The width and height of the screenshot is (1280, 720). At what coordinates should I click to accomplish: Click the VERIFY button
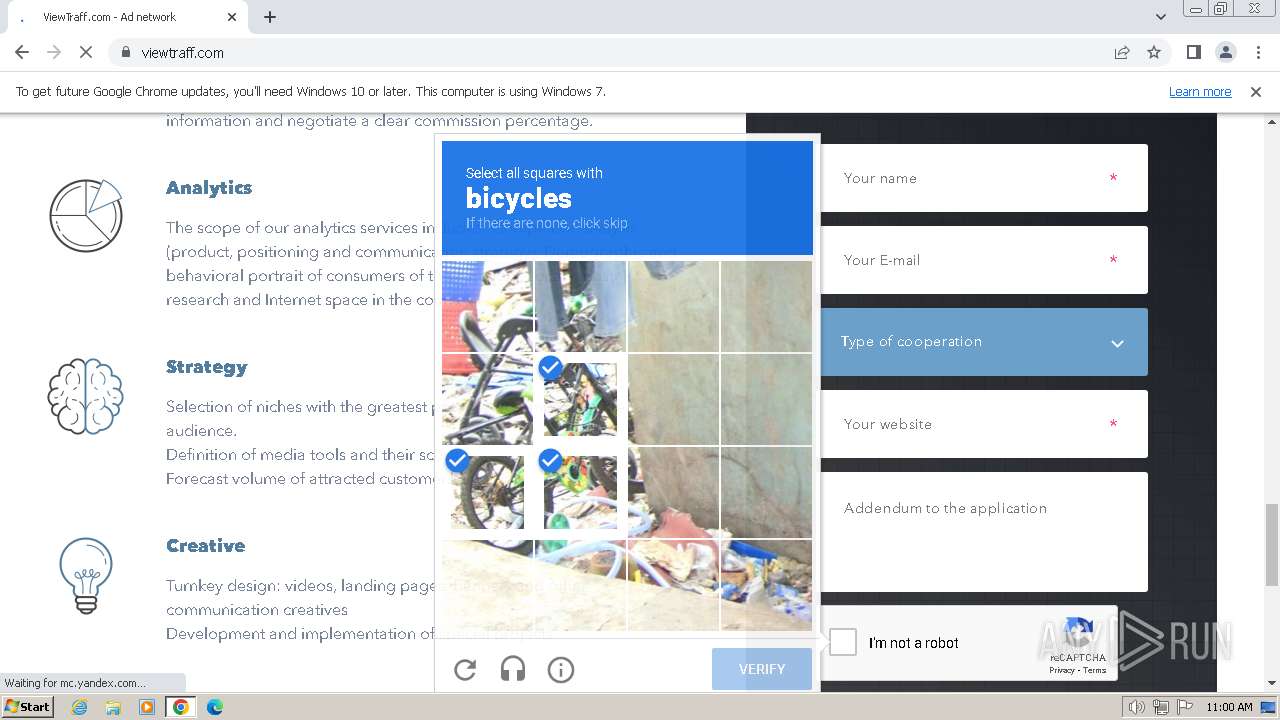point(762,669)
